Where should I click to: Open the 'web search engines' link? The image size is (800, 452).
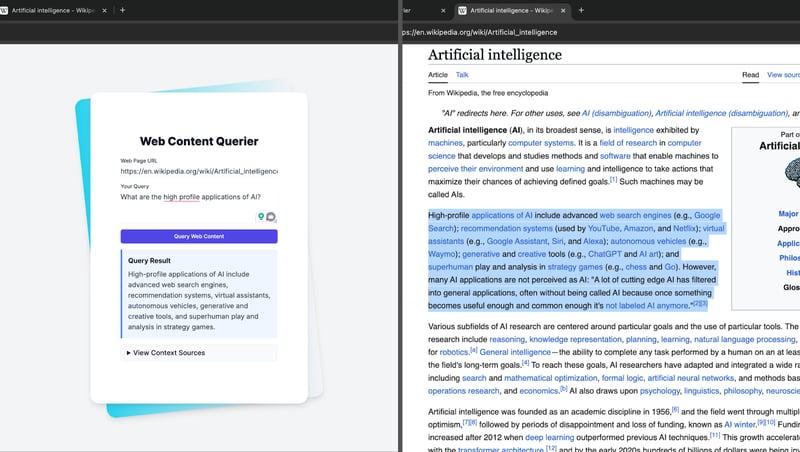point(635,215)
